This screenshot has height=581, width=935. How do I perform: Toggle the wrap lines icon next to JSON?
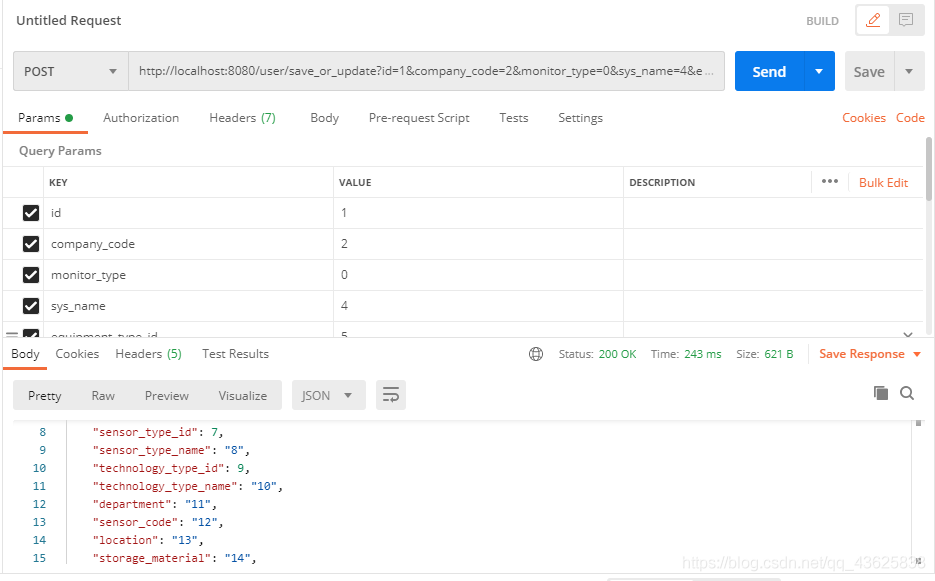coord(391,395)
